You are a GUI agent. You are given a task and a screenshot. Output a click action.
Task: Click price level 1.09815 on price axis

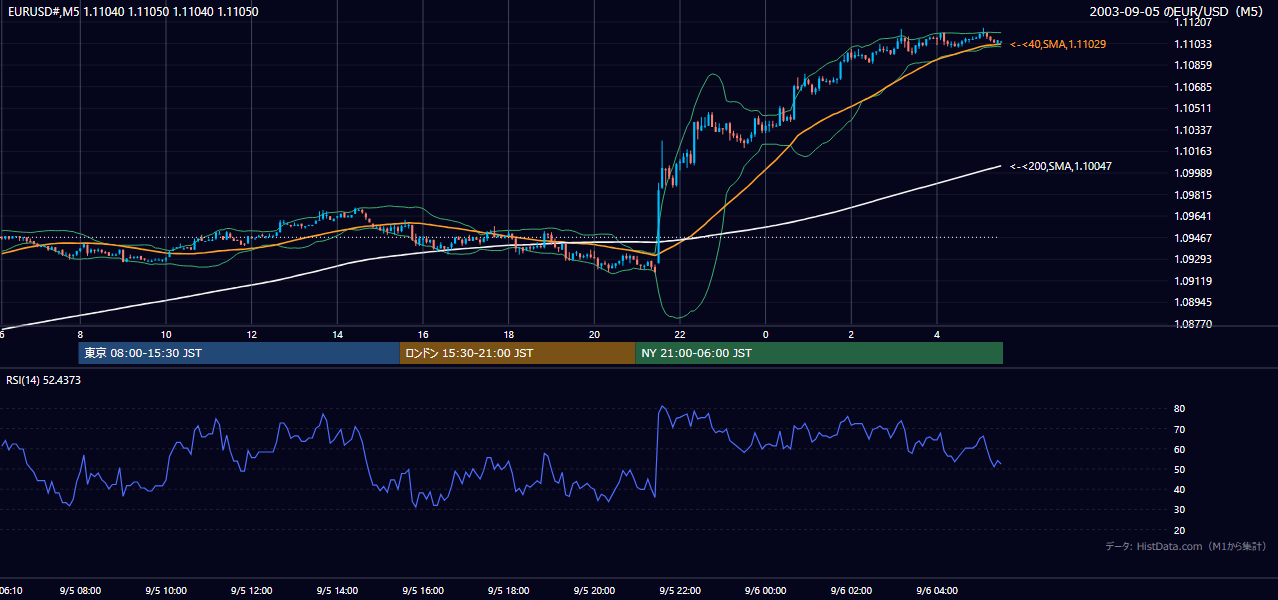coord(1193,195)
